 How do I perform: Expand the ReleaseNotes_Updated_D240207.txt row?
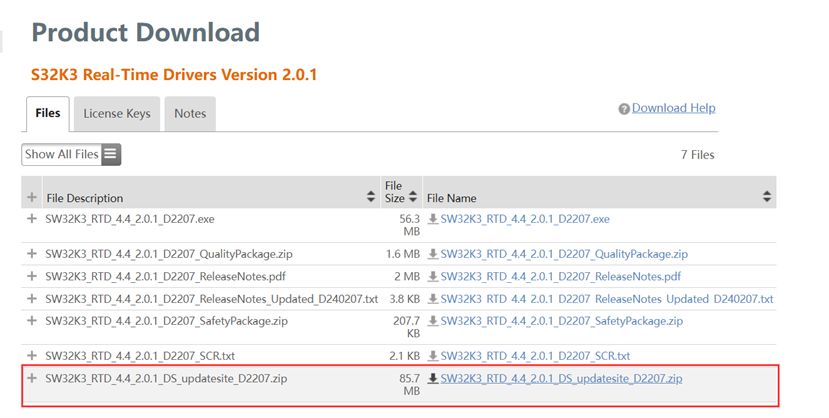pyautogui.click(x=32, y=299)
